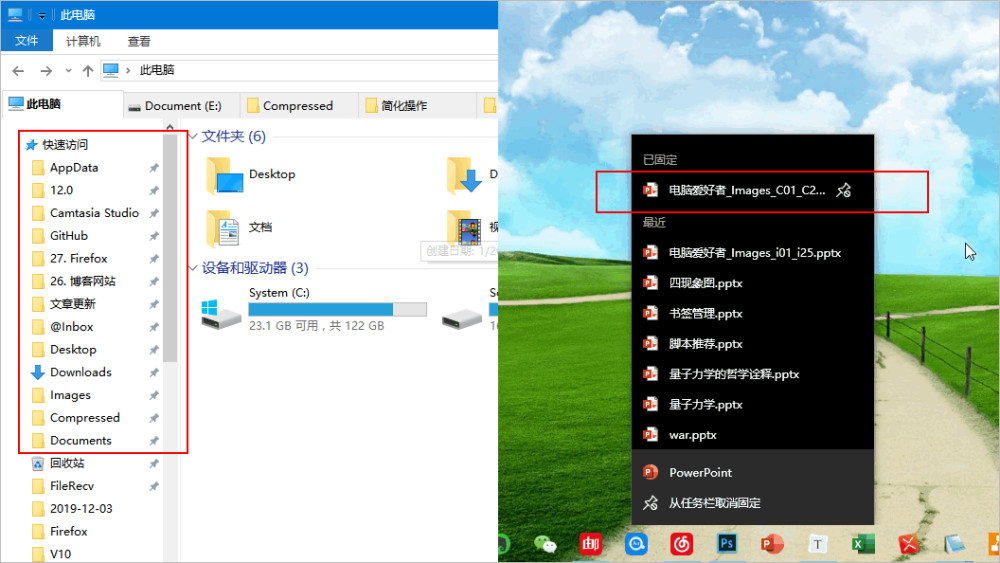This screenshot has width=1000, height=563.
Task: Open 27. Firefox folder in sidebar
Action: 78,258
